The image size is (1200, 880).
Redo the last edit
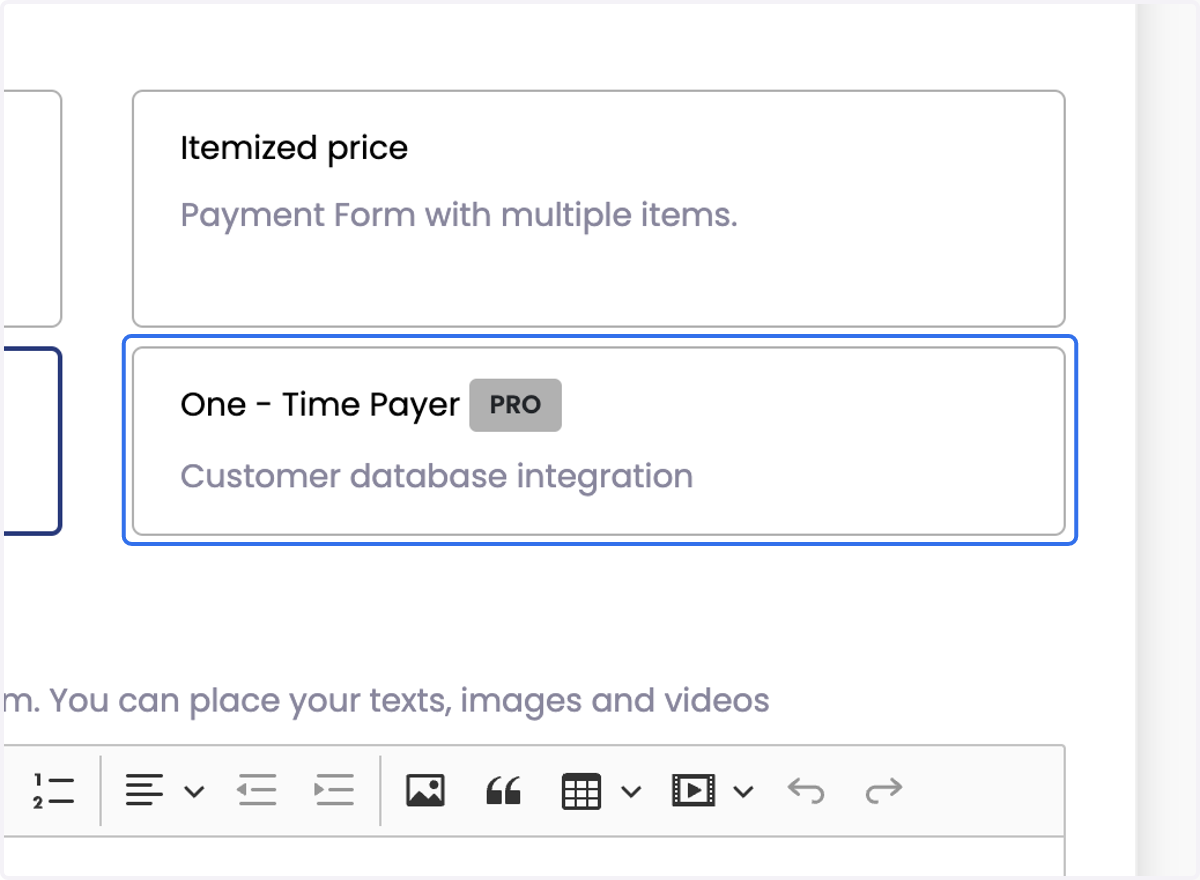tap(884, 790)
